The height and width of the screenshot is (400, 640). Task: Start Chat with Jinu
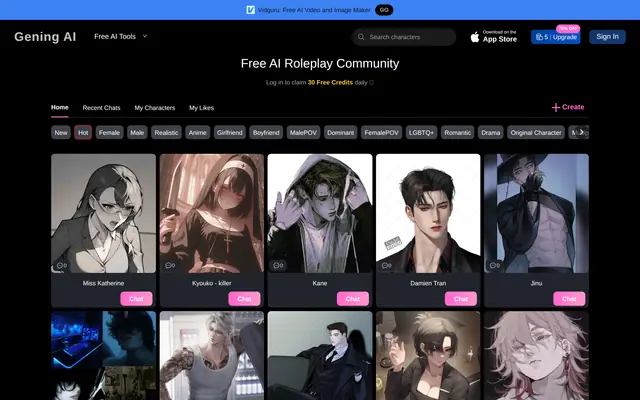[x=569, y=299]
